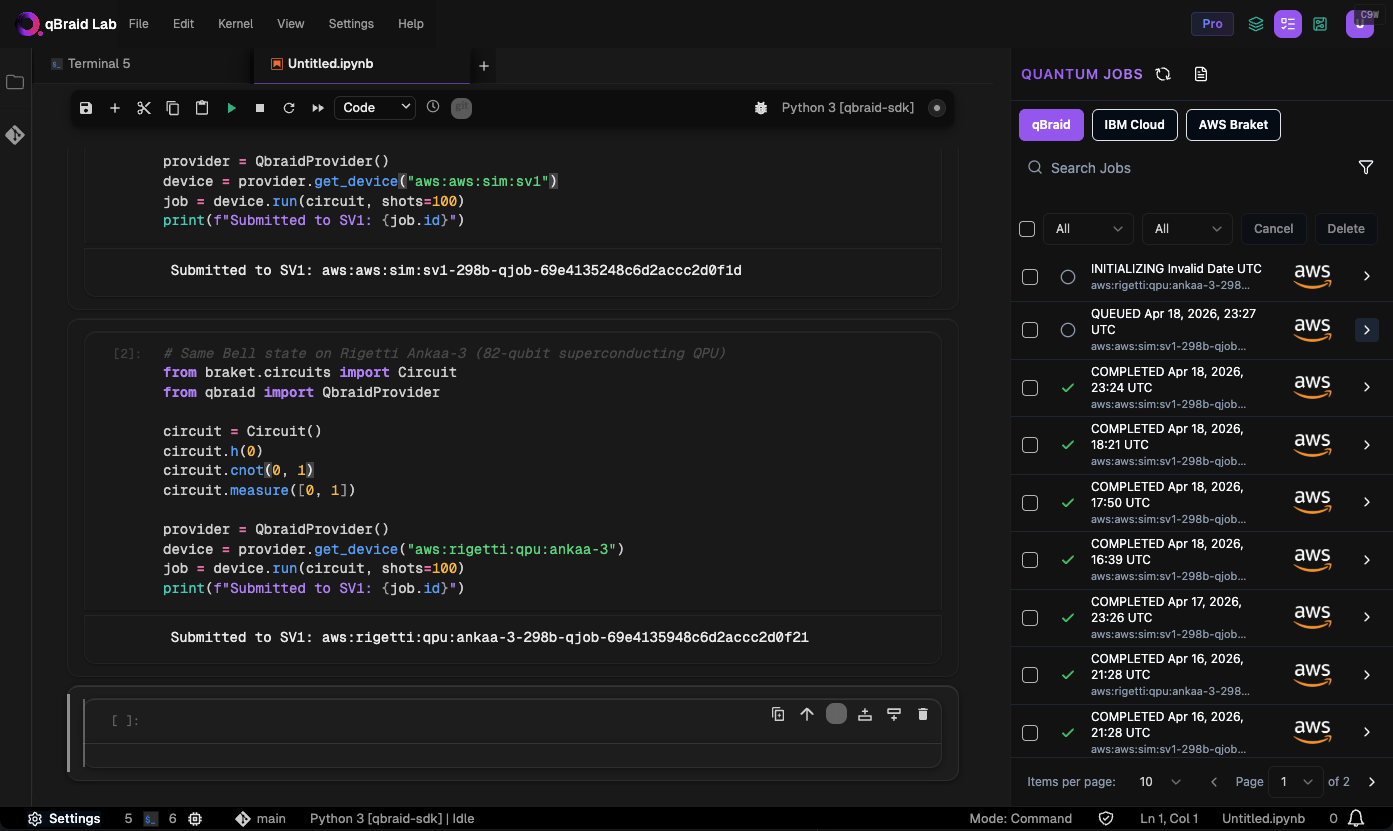This screenshot has height=831, width=1393.
Task: Open the stacked layers environments icon in top bar
Action: [1256, 23]
